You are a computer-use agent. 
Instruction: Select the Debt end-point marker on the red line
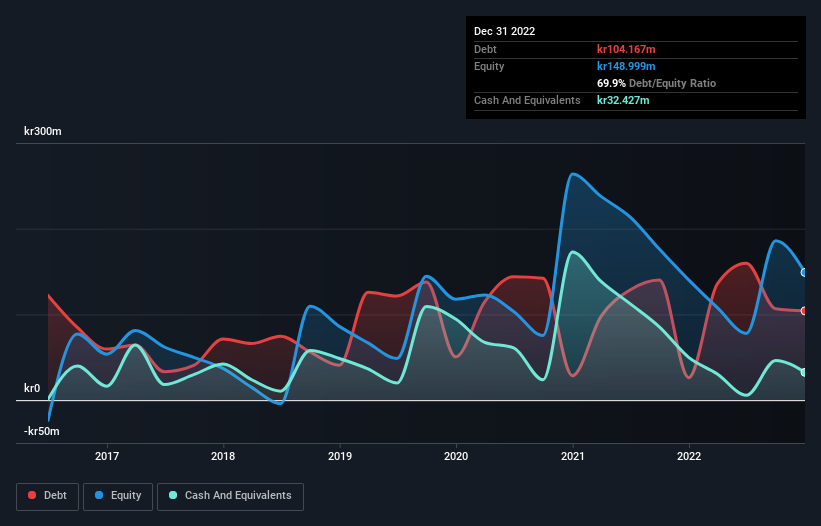(x=804, y=311)
